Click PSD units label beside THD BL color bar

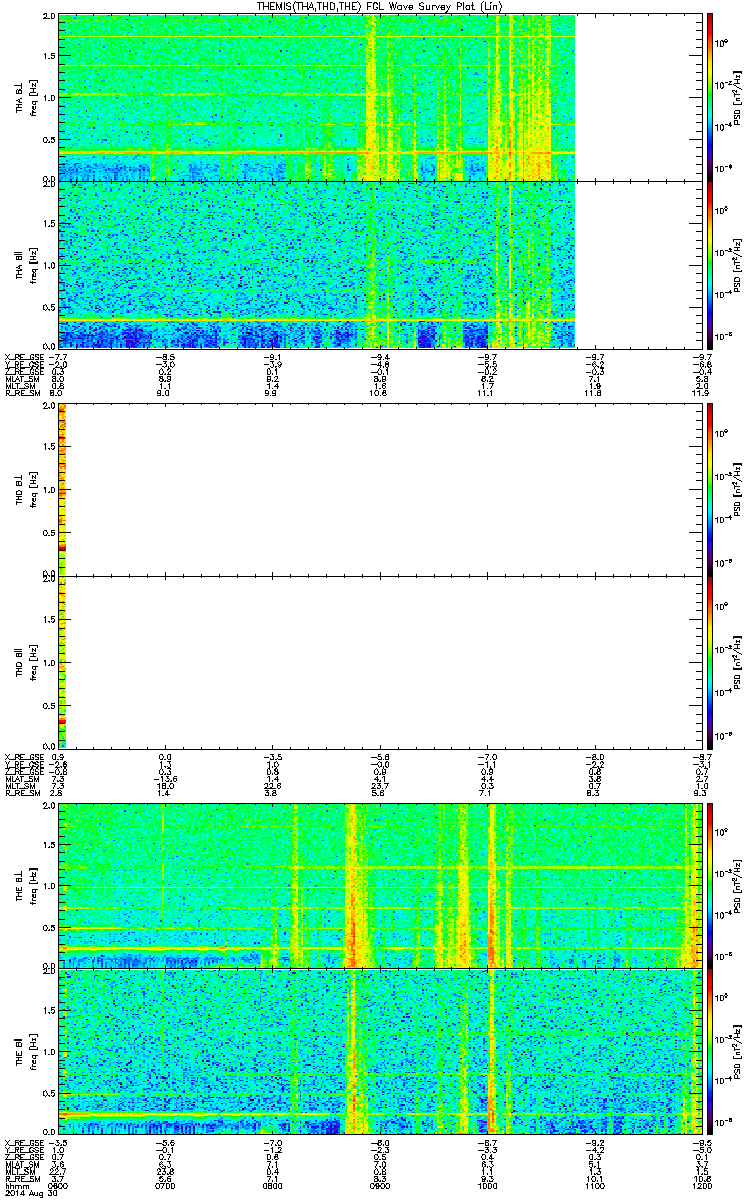tap(739, 488)
